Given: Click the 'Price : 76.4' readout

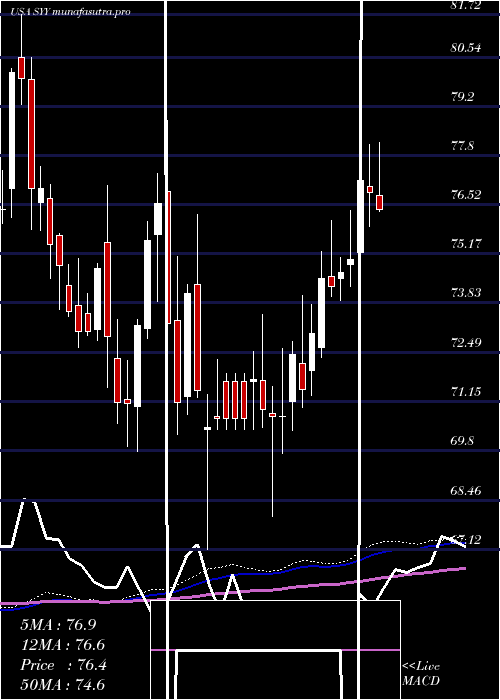Looking at the screenshot, I should point(63,665).
